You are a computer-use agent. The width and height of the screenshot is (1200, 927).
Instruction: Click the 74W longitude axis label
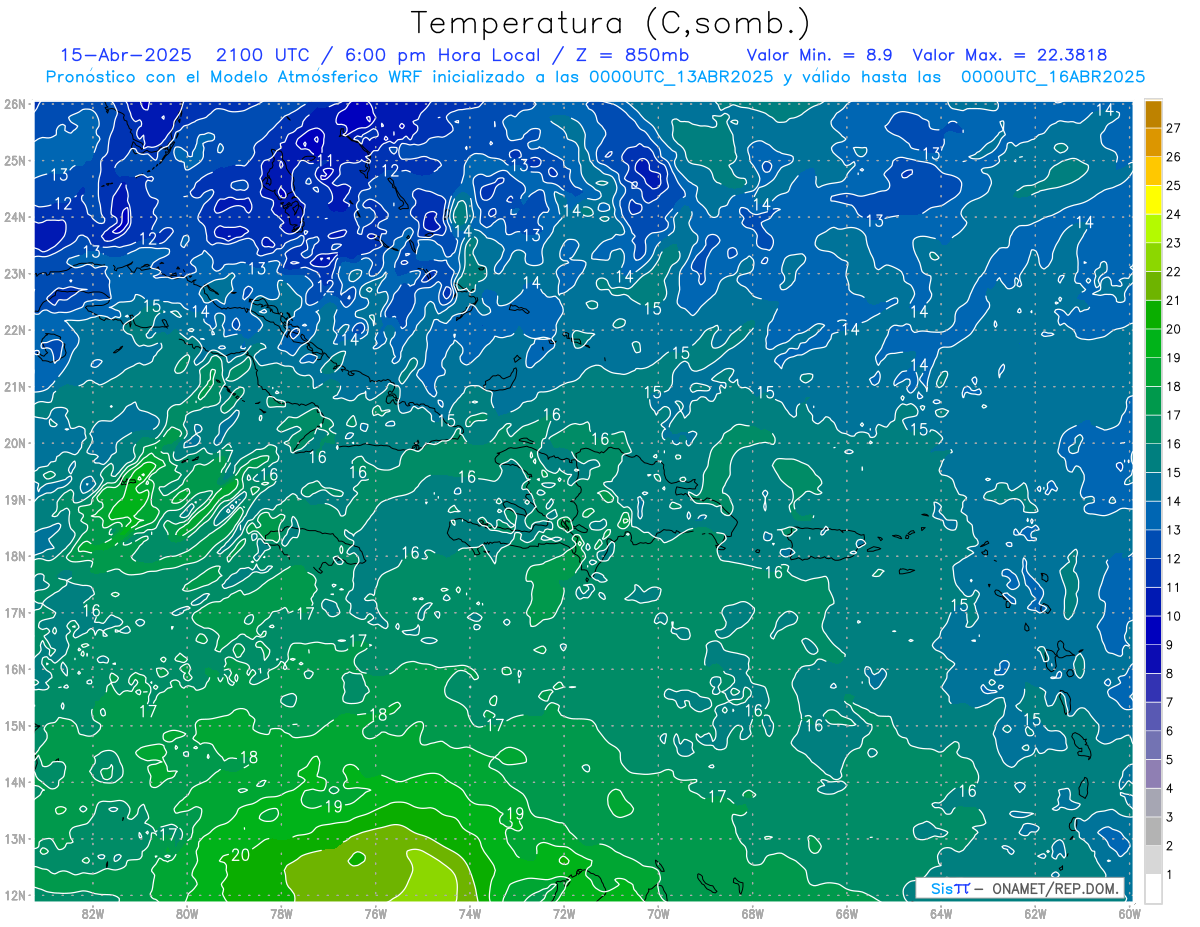coord(470,913)
